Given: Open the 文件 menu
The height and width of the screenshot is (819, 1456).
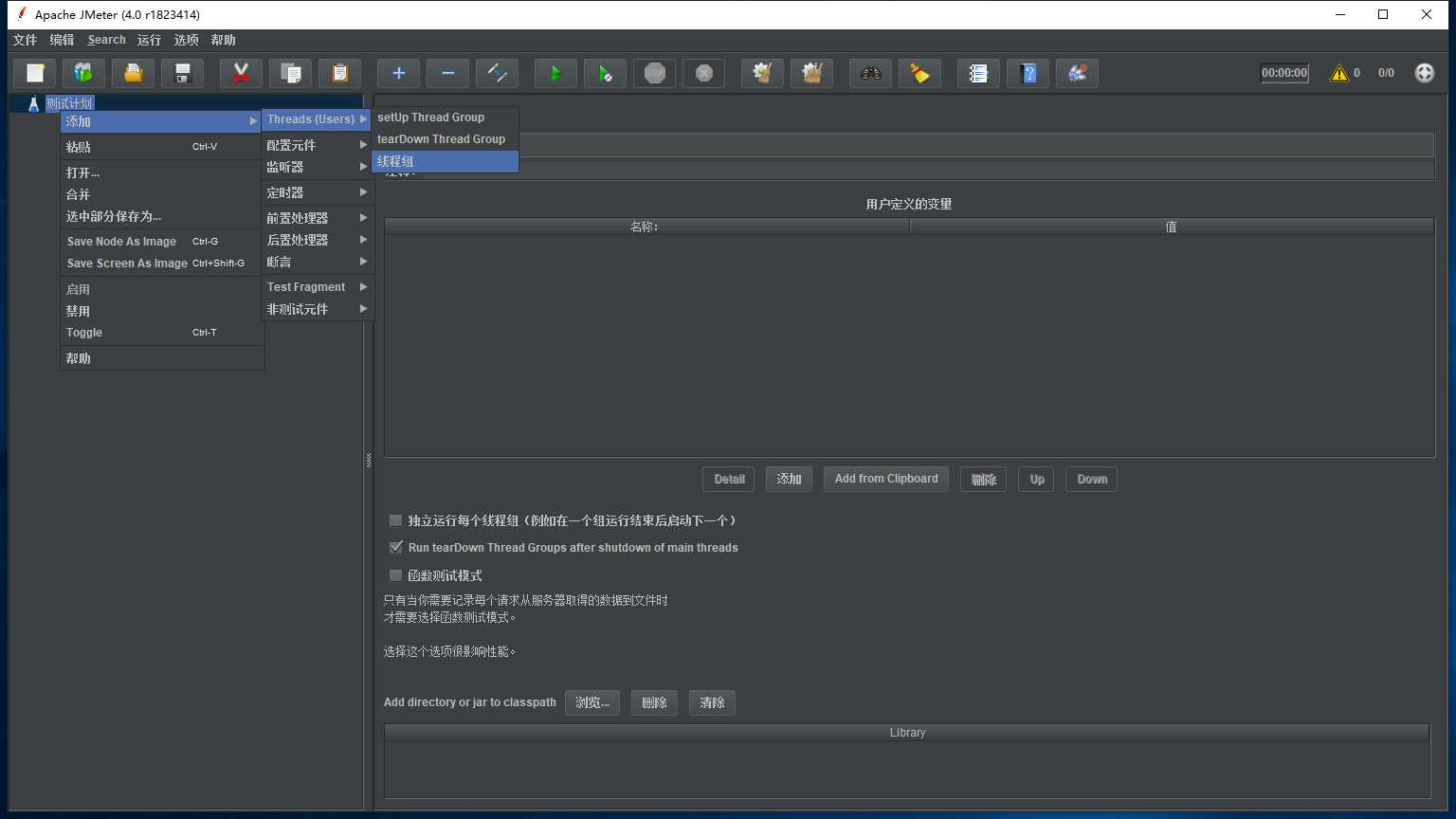Looking at the screenshot, I should 25,40.
